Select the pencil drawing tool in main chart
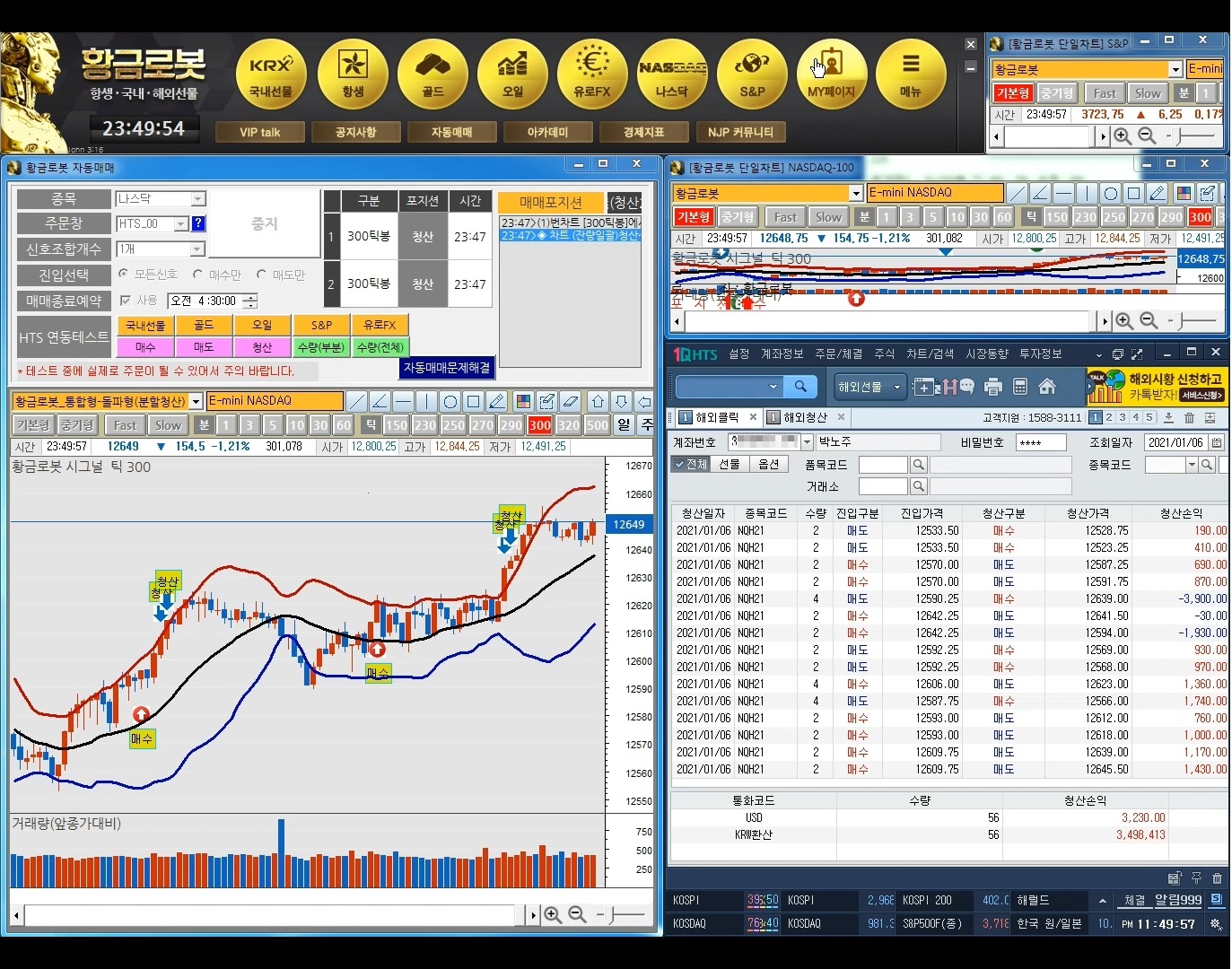The image size is (1232, 969). coord(497,401)
